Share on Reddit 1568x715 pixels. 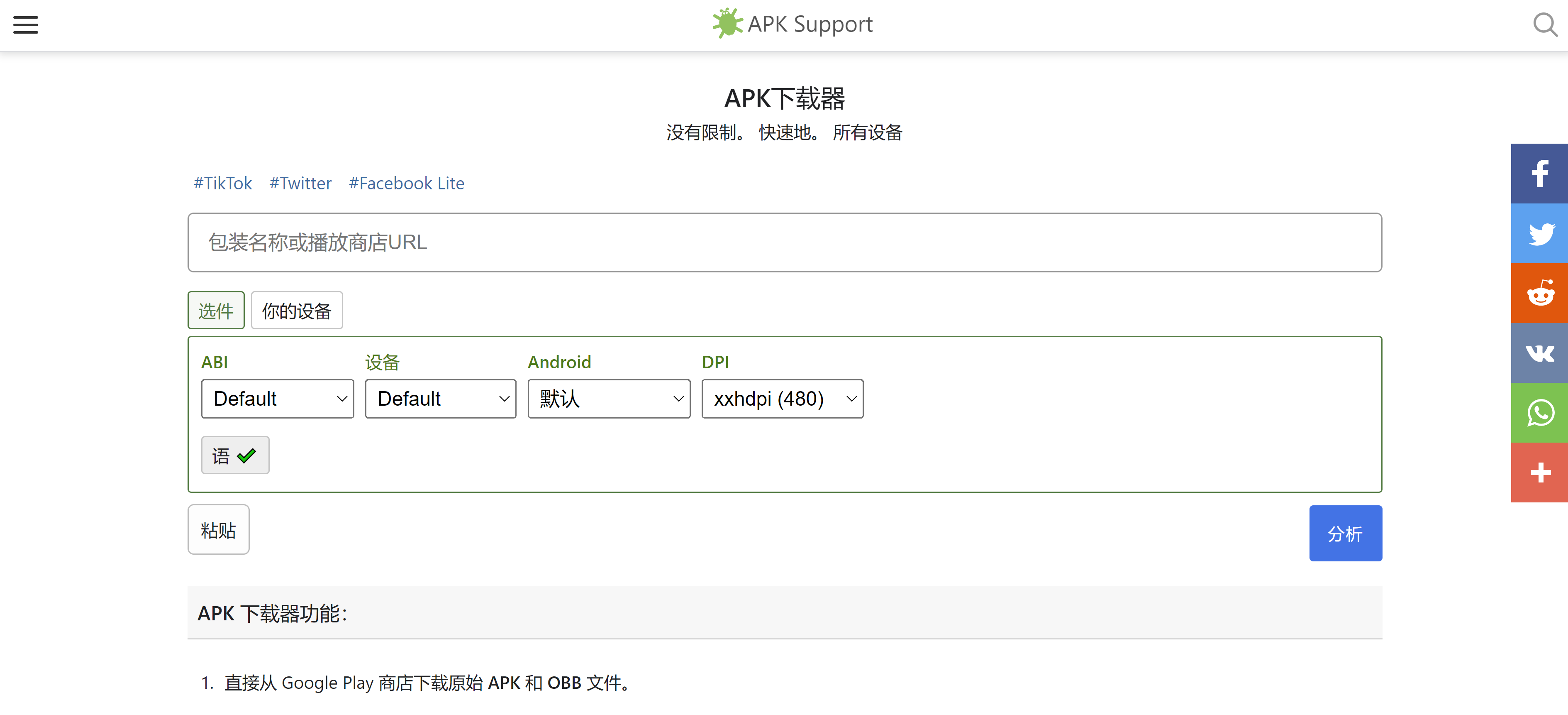pyautogui.click(x=1539, y=293)
